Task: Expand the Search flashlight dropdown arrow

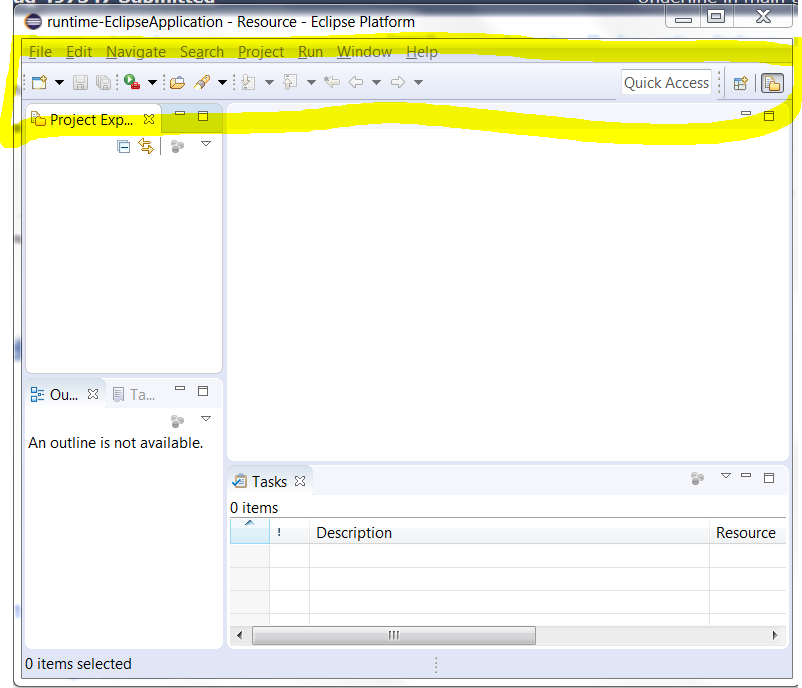Action: coord(222,82)
